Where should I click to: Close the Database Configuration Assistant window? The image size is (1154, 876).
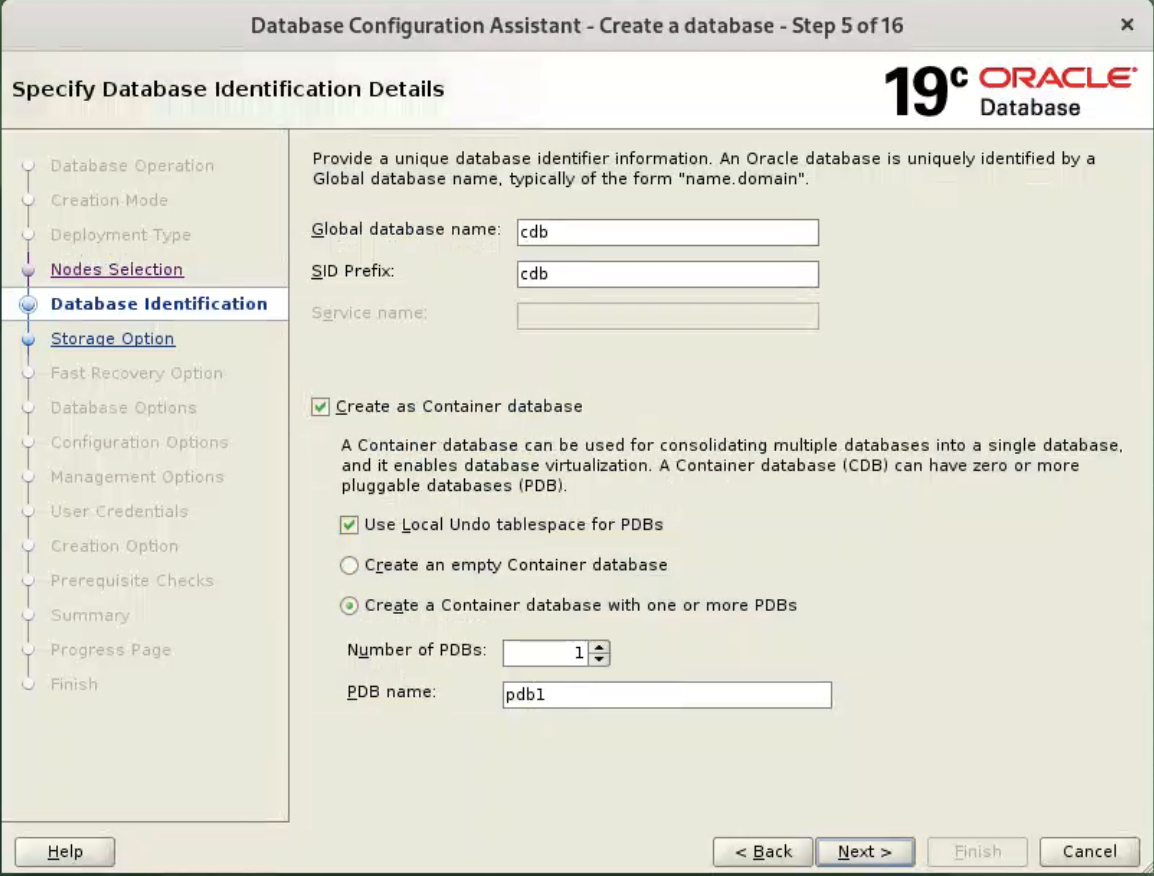1127,25
